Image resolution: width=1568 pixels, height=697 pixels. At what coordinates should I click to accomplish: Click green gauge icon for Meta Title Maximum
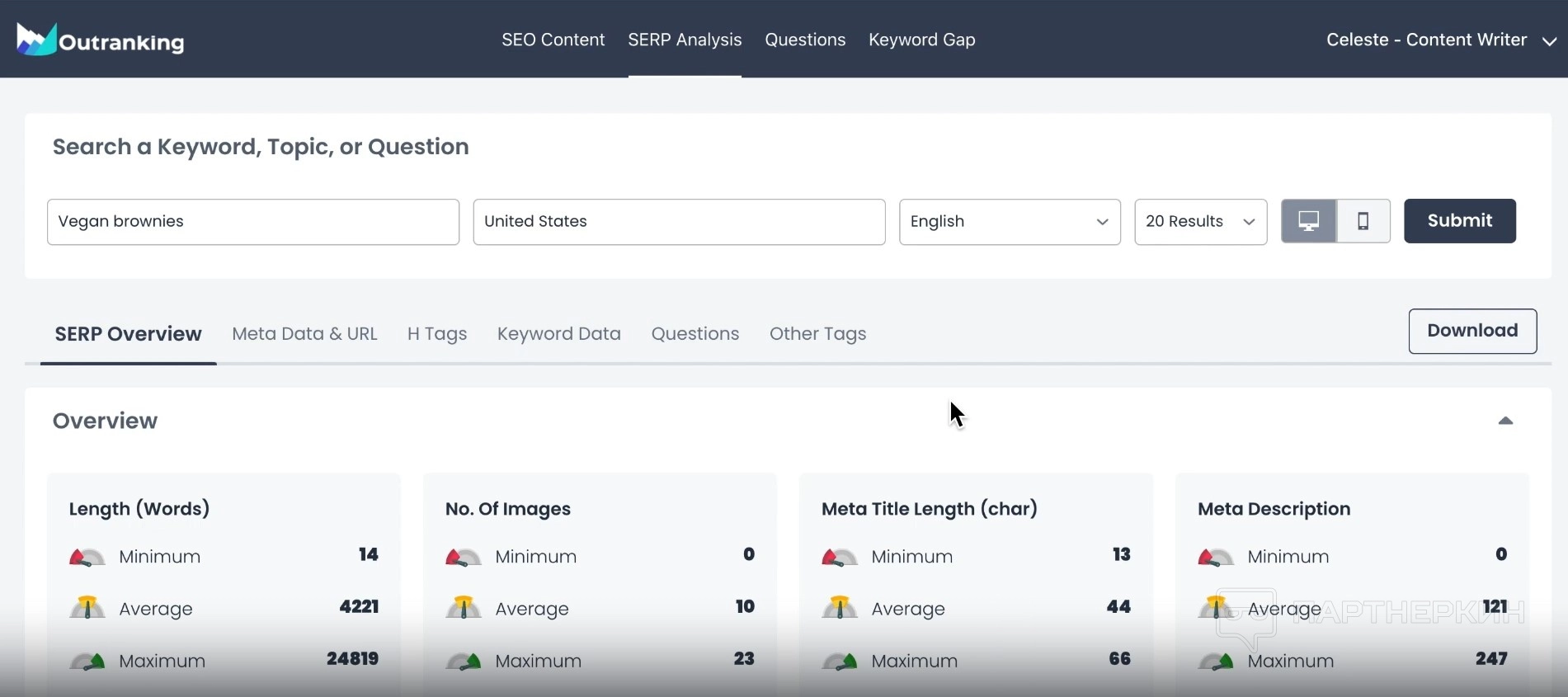839,661
